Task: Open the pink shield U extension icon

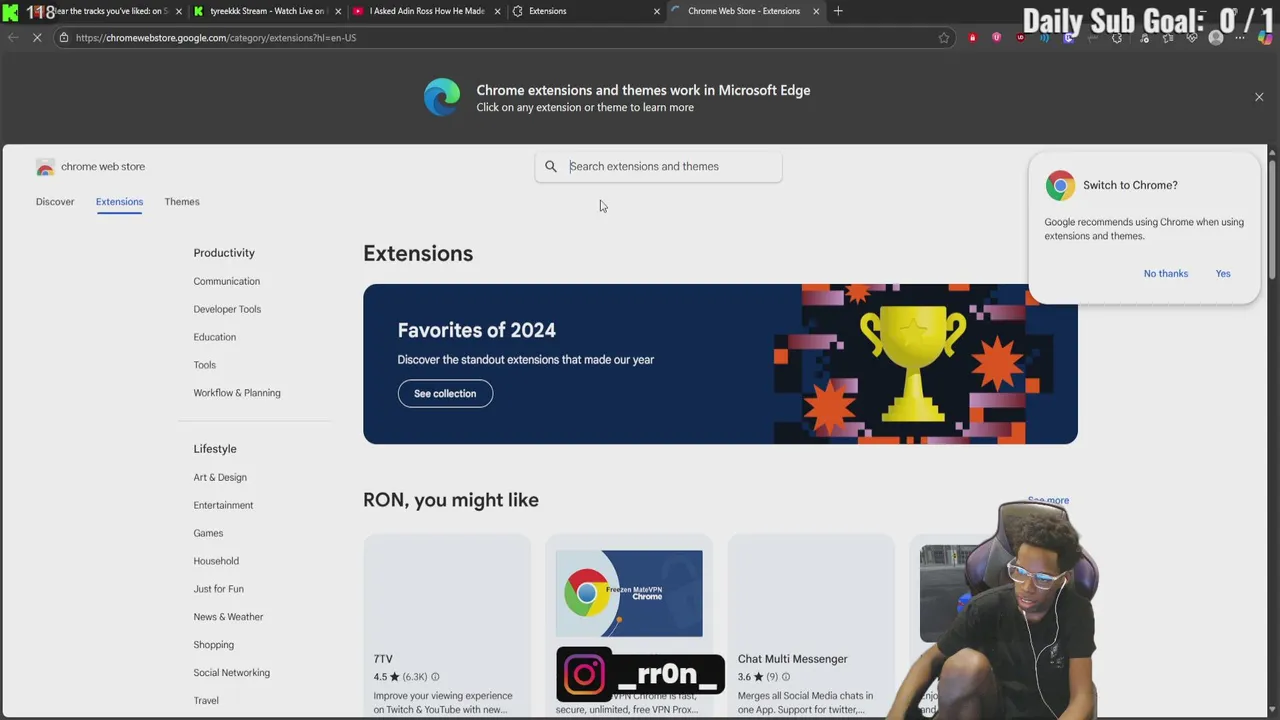Action: pos(996,38)
